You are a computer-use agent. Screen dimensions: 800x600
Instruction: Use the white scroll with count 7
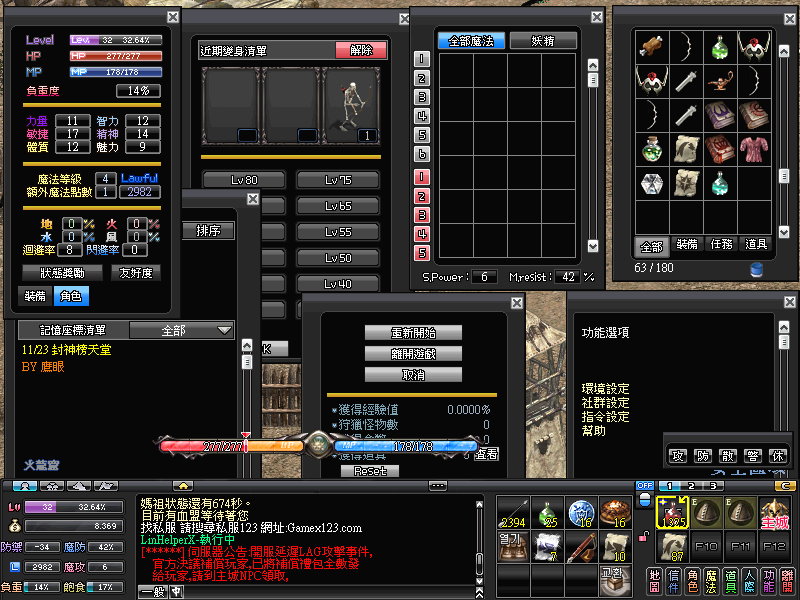point(547,547)
